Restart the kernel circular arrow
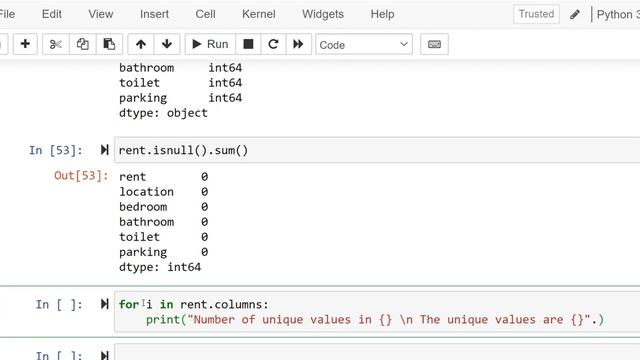 pos(273,44)
